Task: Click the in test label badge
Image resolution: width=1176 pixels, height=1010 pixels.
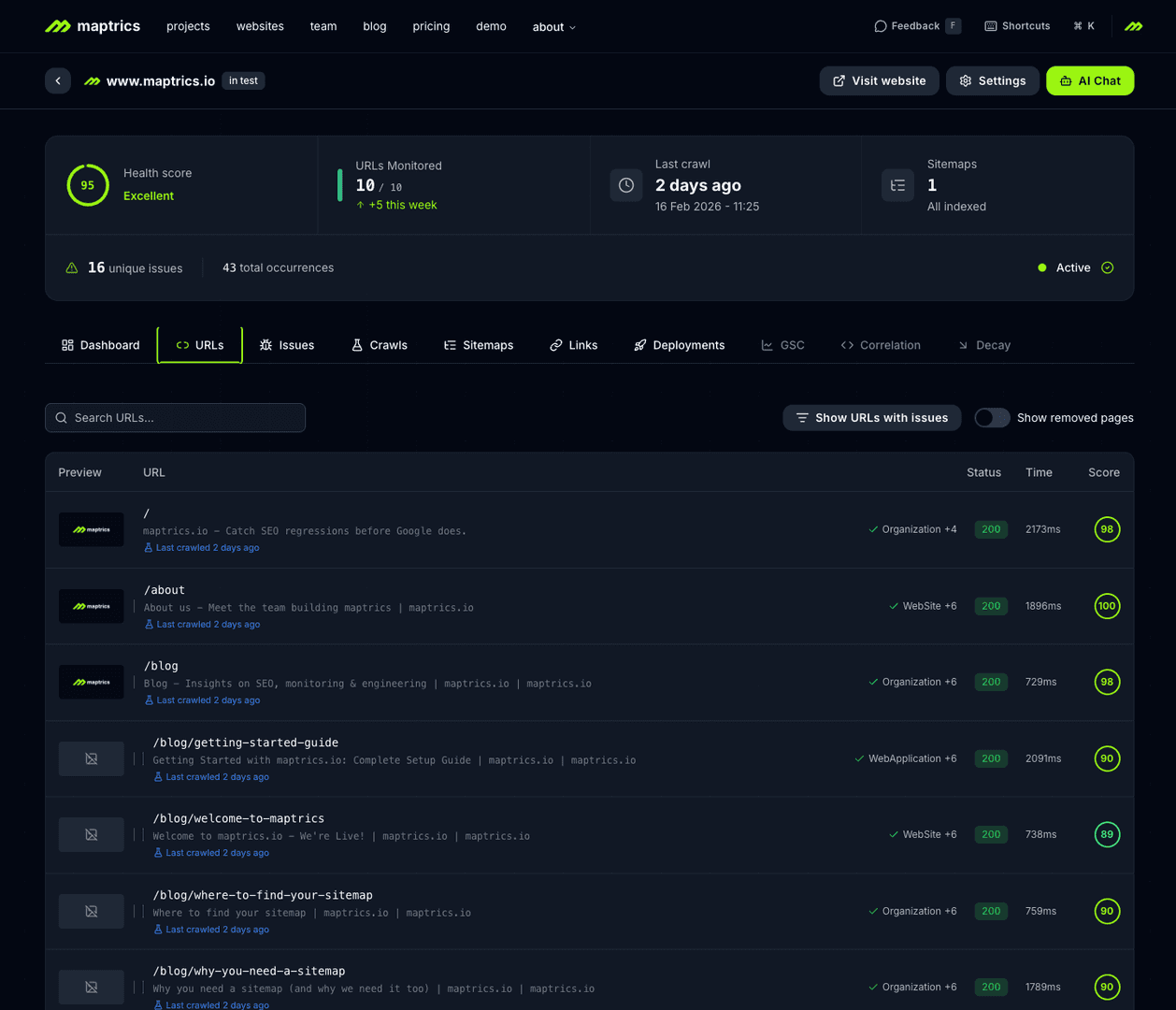Action: pyautogui.click(x=243, y=80)
